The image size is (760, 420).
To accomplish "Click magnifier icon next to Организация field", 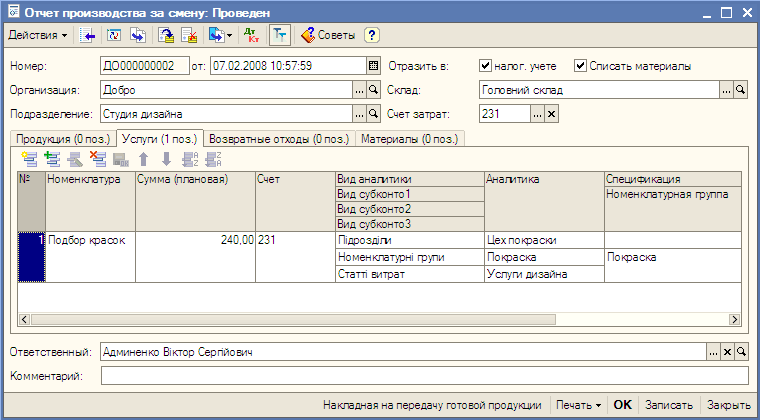I will 374,90.
